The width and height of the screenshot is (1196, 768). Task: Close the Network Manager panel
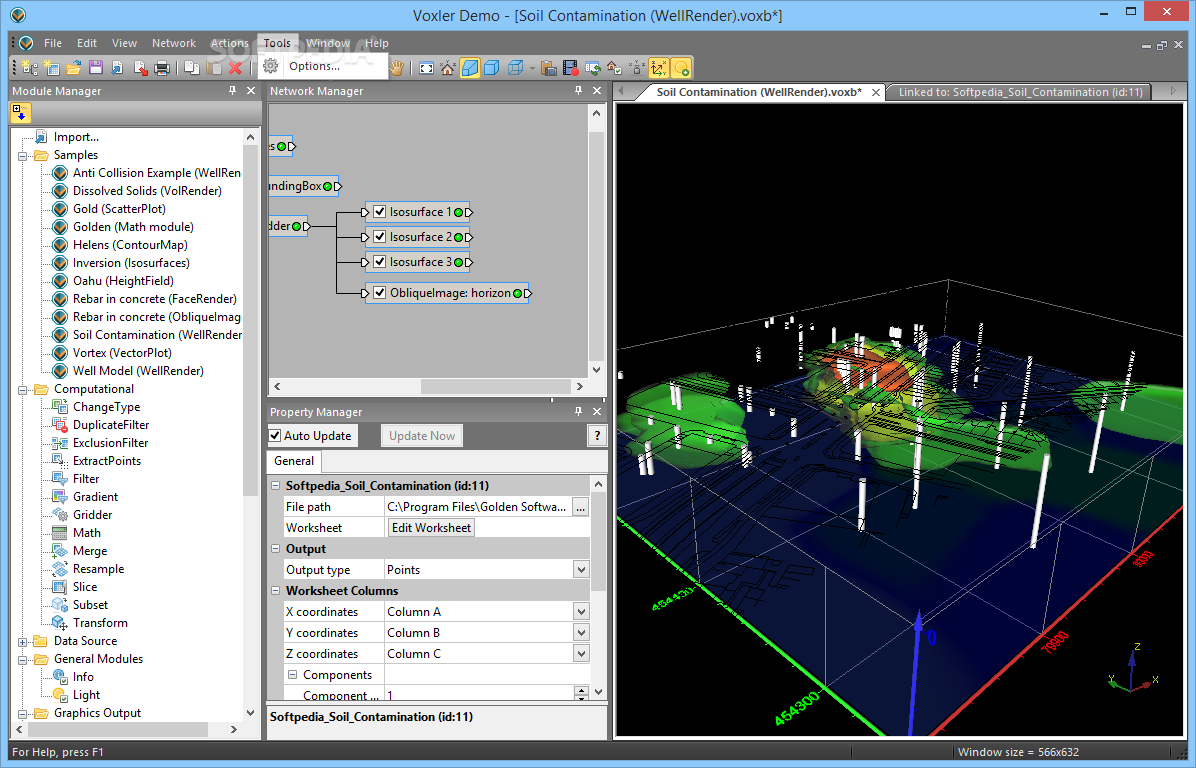tap(597, 91)
